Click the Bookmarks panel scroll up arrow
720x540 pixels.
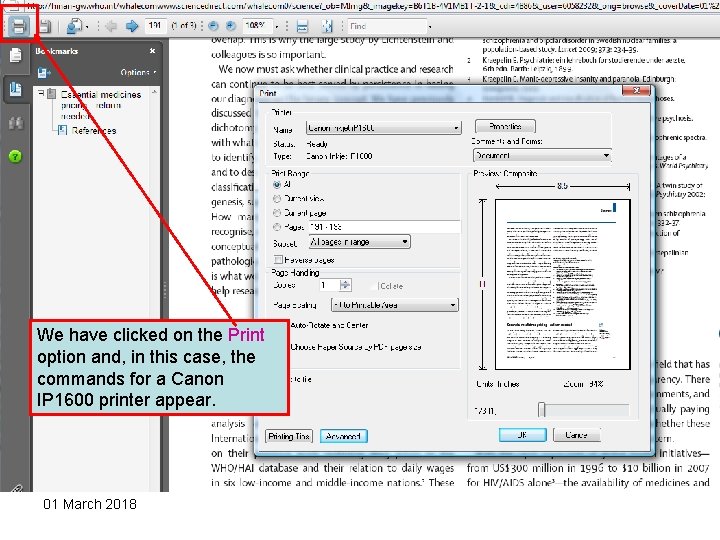pyautogui.click(x=154, y=92)
